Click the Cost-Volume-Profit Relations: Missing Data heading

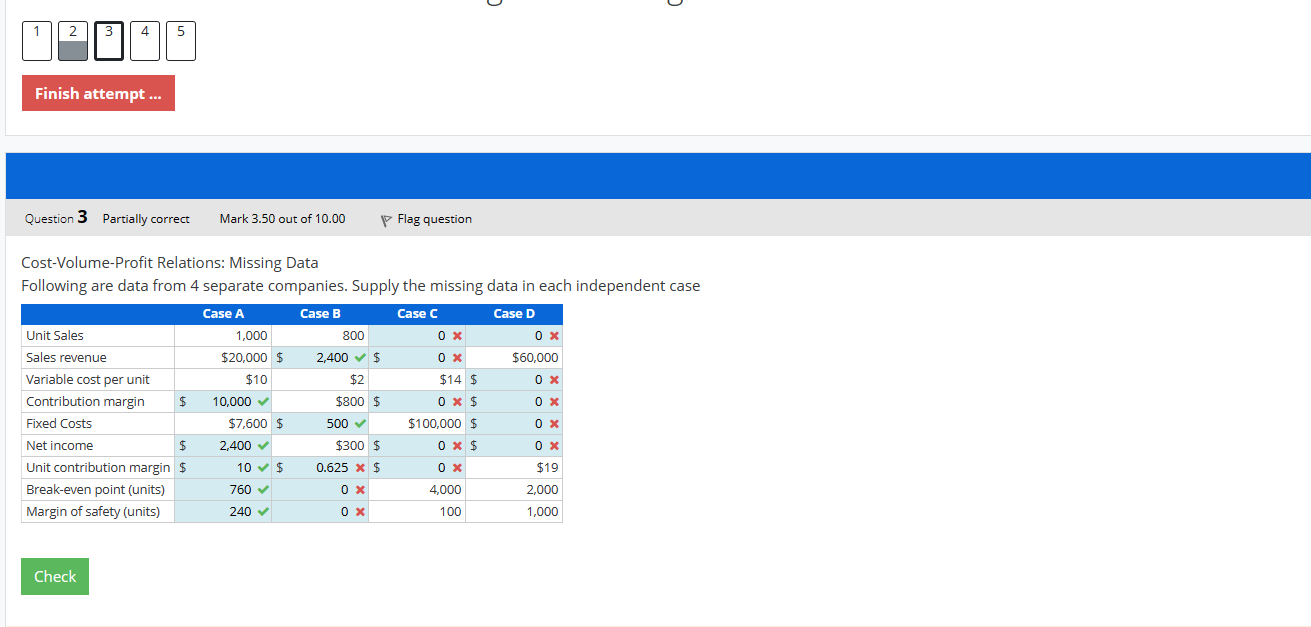coord(170,263)
